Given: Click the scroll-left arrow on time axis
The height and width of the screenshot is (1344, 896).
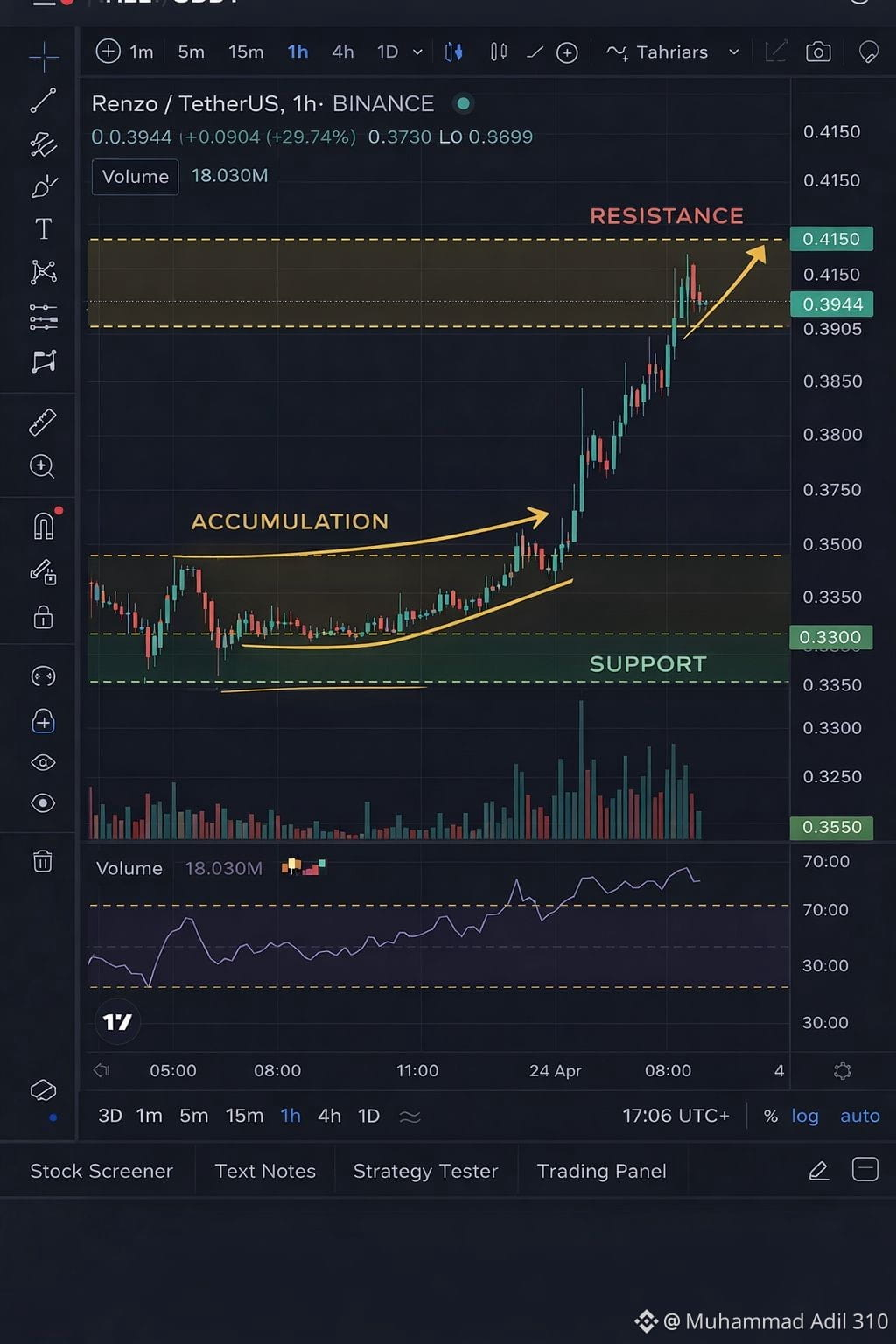Looking at the screenshot, I should pos(101,1070).
